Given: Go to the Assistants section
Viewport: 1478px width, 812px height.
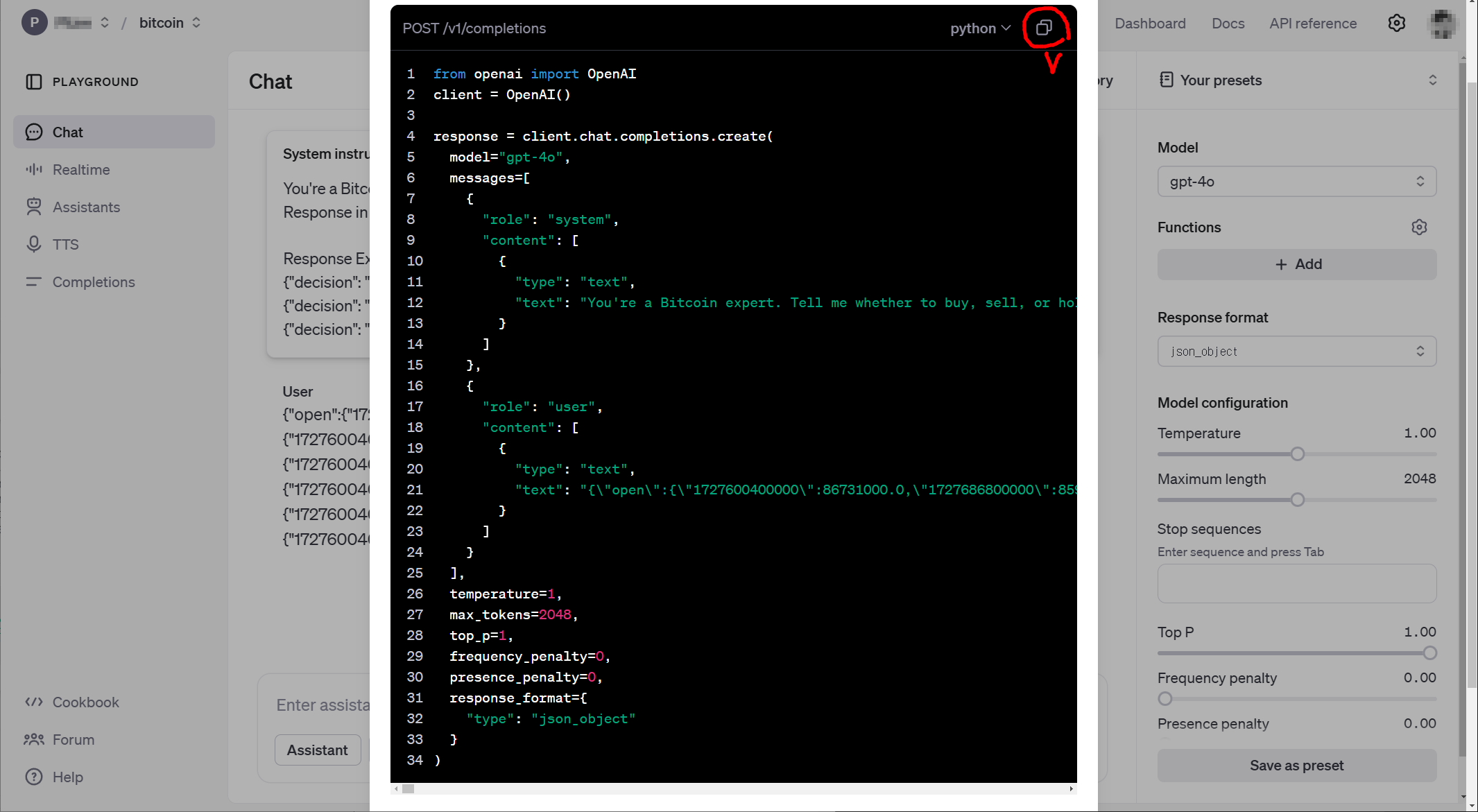Looking at the screenshot, I should tap(86, 207).
